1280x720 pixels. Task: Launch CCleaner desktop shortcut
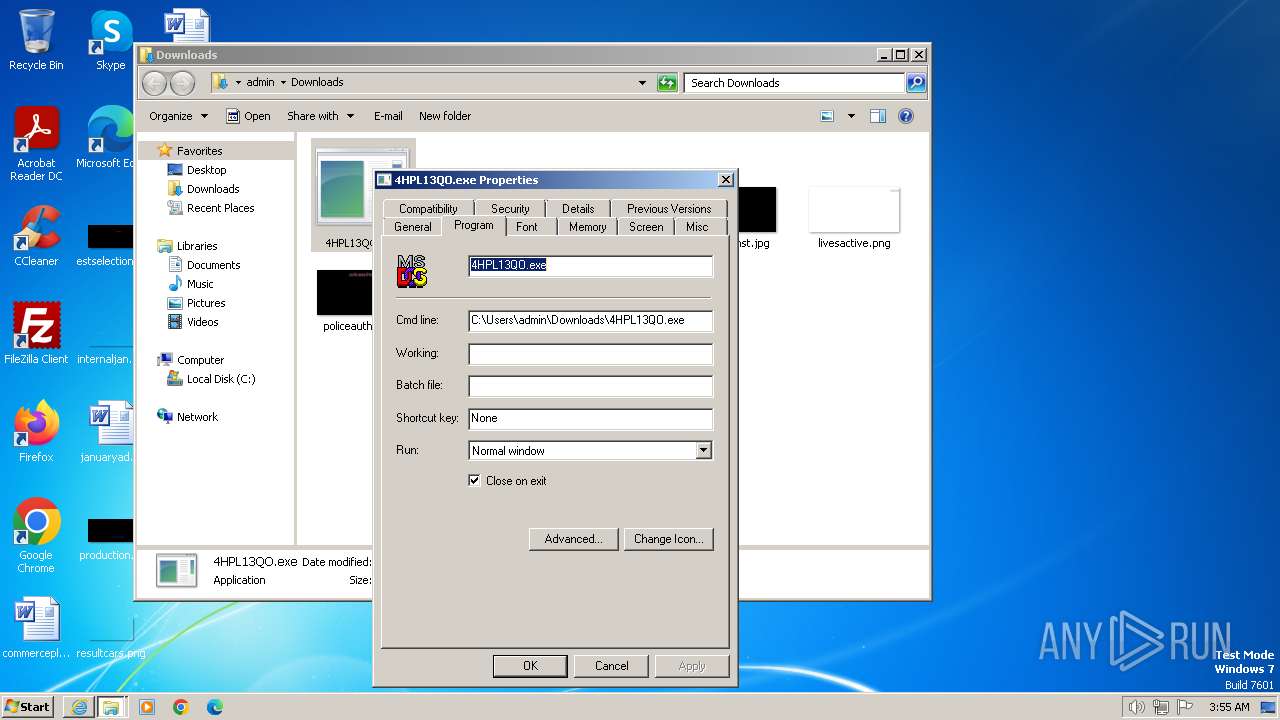coord(36,235)
